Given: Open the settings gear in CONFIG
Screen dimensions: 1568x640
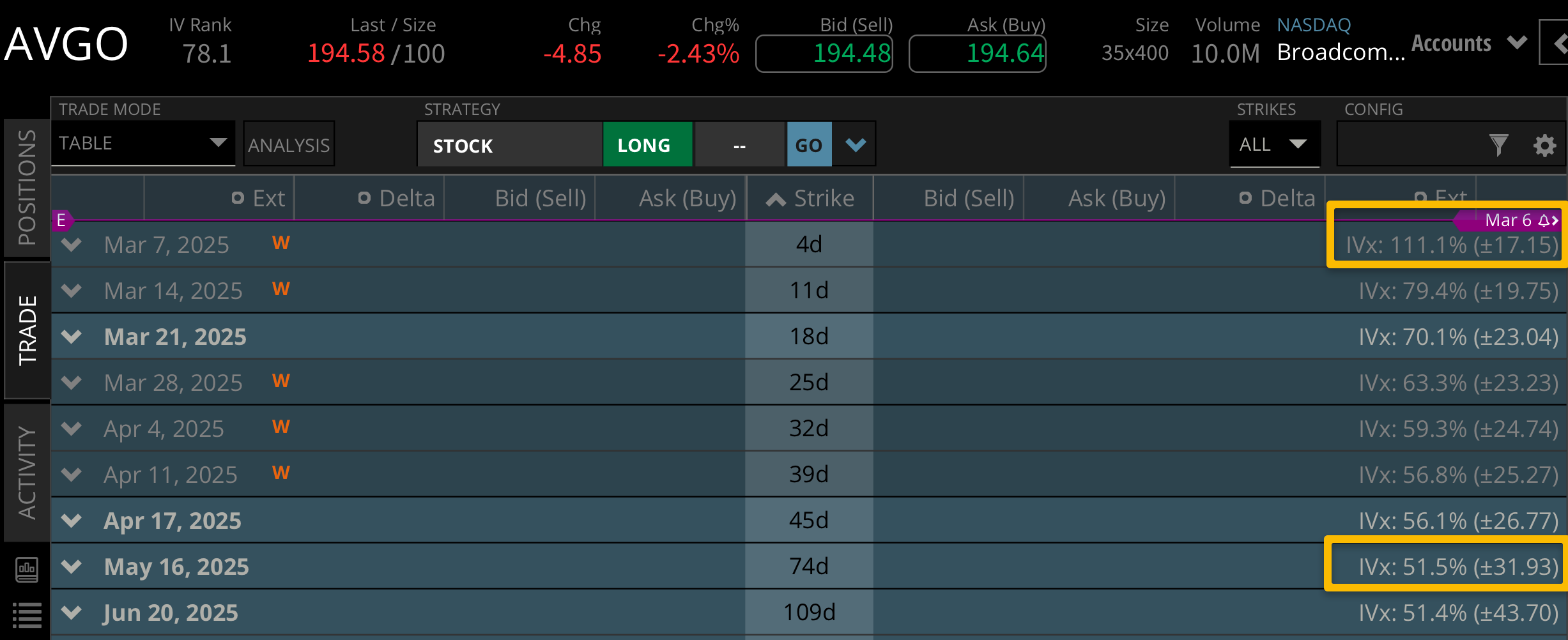Looking at the screenshot, I should click(x=1544, y=146).
